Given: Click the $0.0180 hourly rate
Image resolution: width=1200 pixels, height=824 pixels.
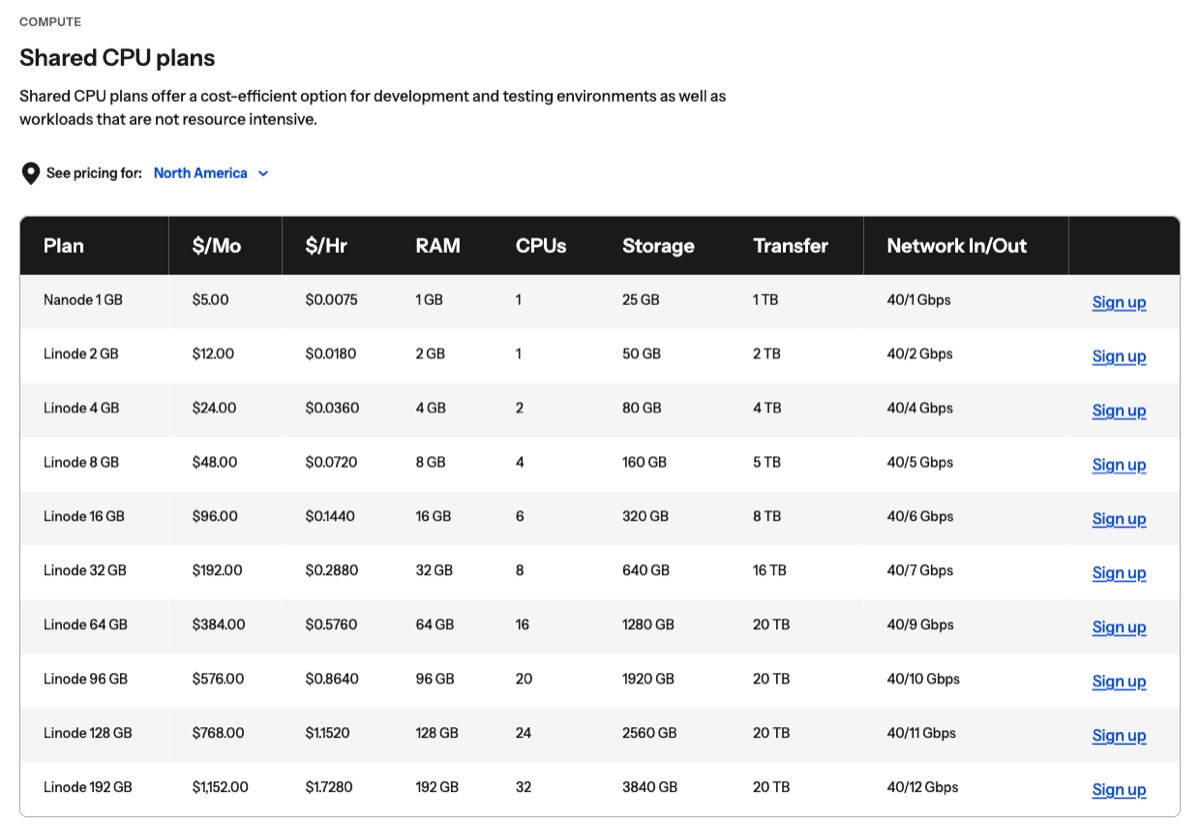Looking at the screenshot, I should coord(331,354).
